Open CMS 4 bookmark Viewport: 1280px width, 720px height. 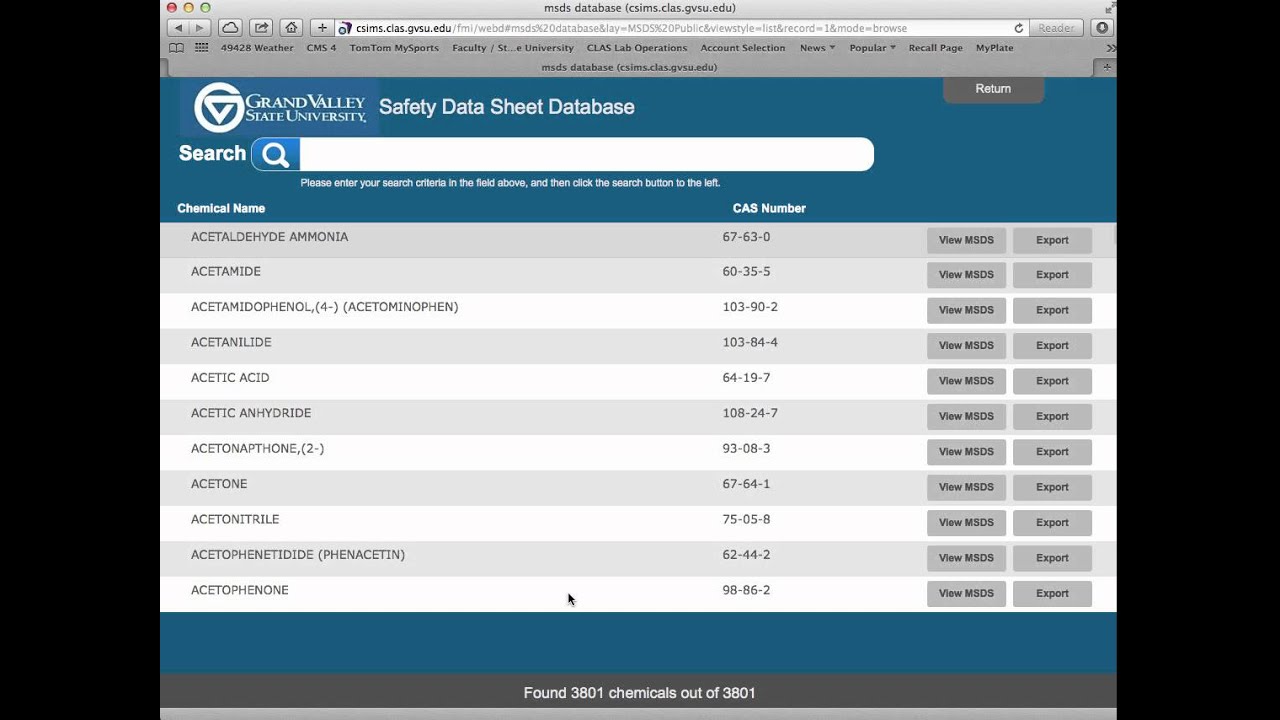(x=321, y=48)
